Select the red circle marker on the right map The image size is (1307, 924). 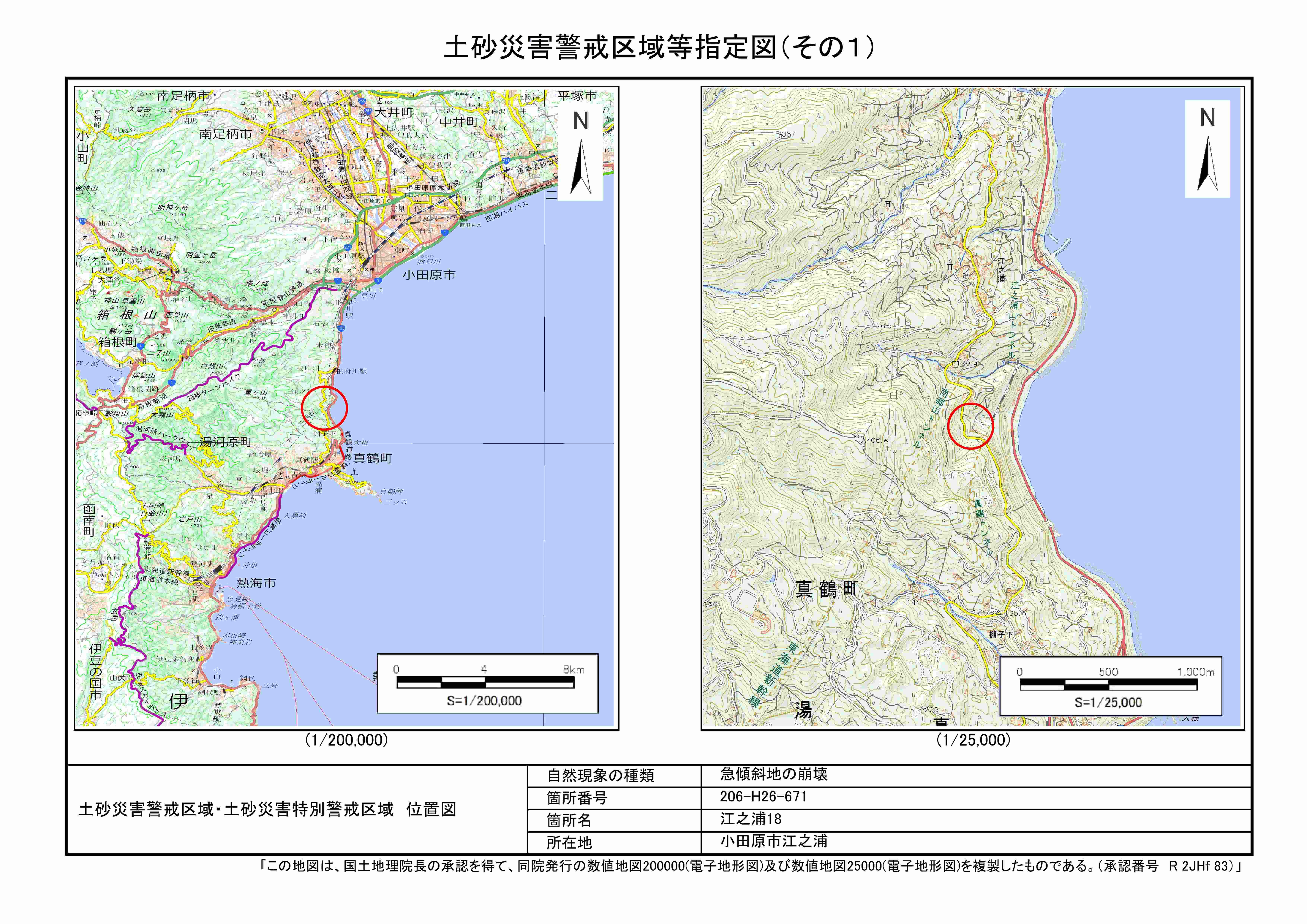(x=971, y=426)
